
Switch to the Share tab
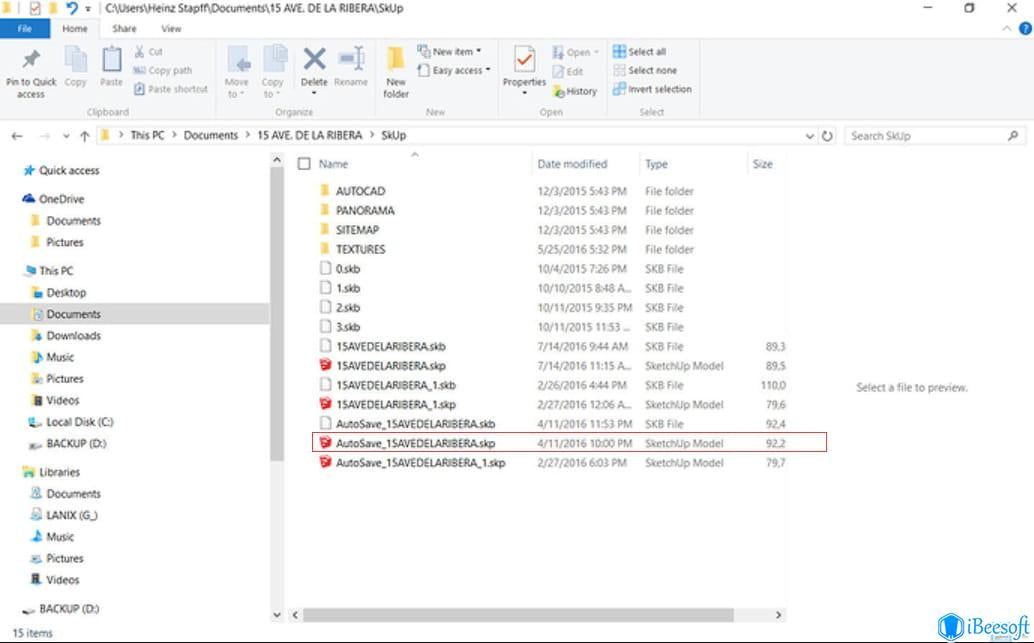point(124,28)
